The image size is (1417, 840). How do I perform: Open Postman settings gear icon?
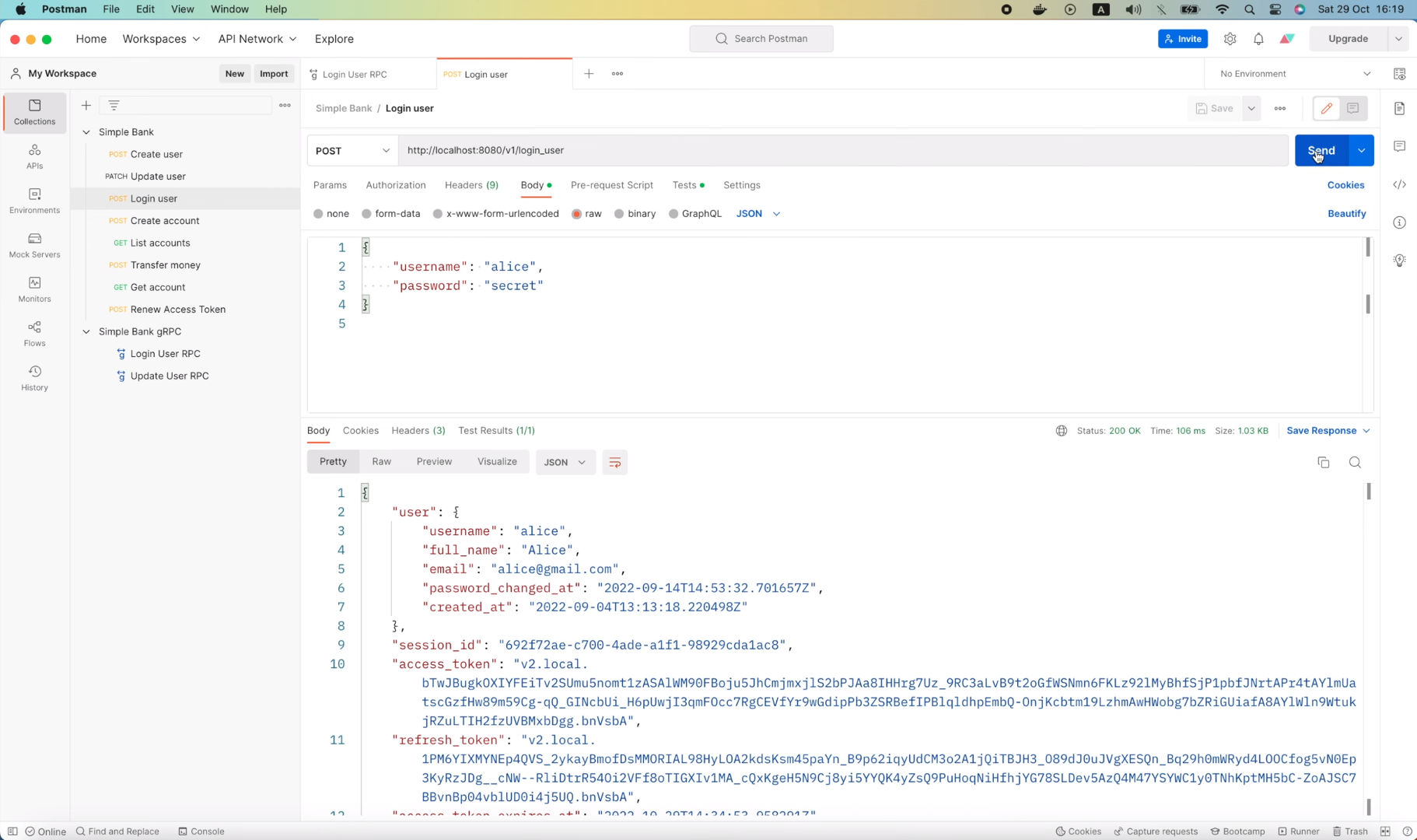pyautogui.click(x=1230, y=39)
